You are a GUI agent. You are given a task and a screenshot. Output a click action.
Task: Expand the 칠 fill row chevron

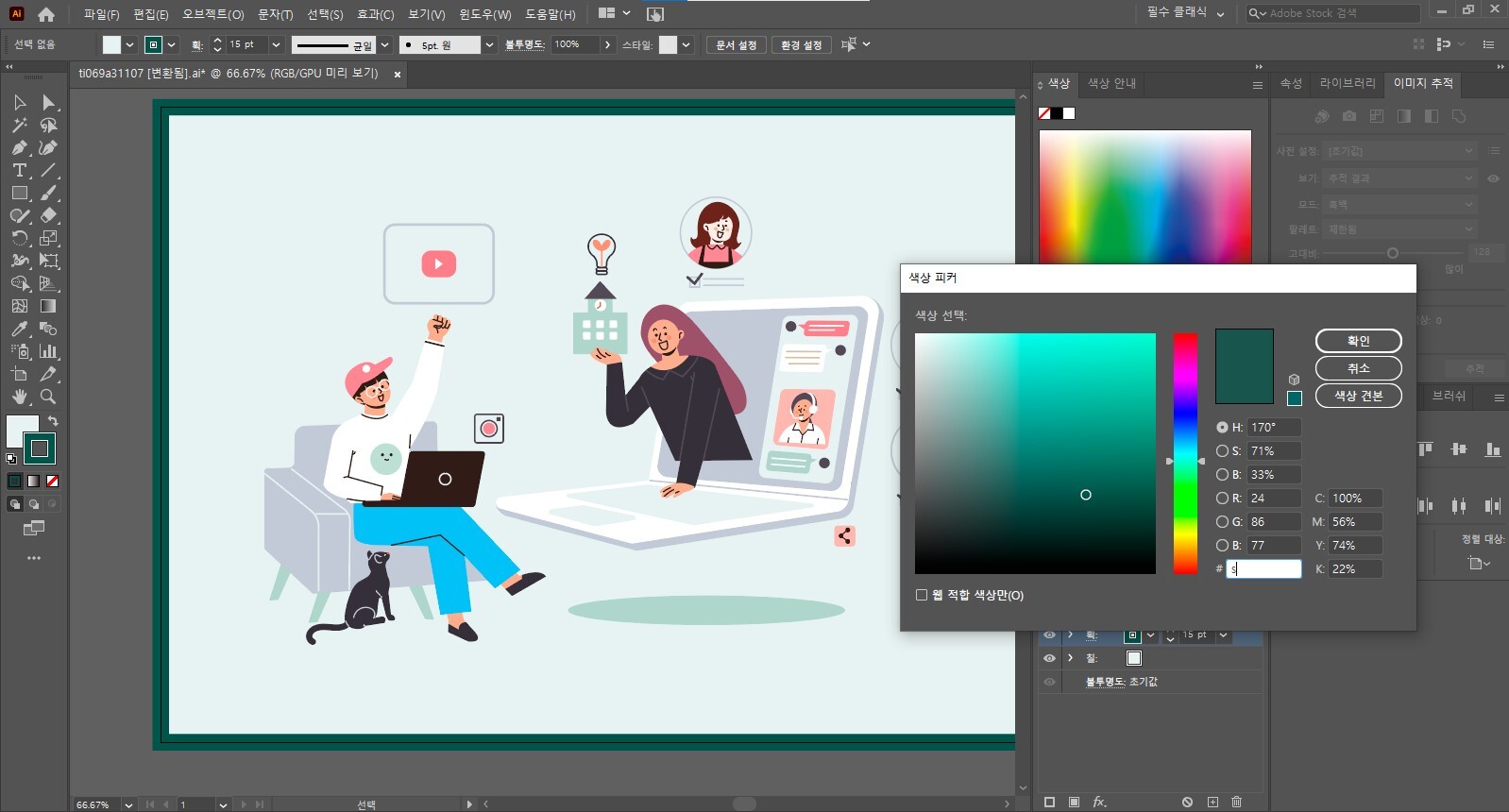click(1071, 658)
